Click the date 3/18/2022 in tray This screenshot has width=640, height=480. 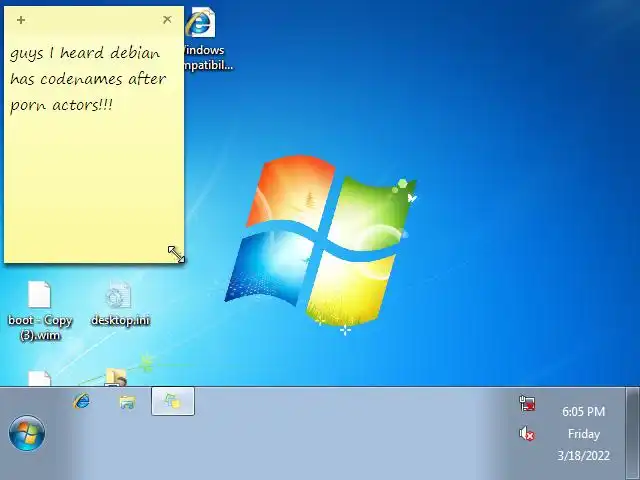point(583,455)
